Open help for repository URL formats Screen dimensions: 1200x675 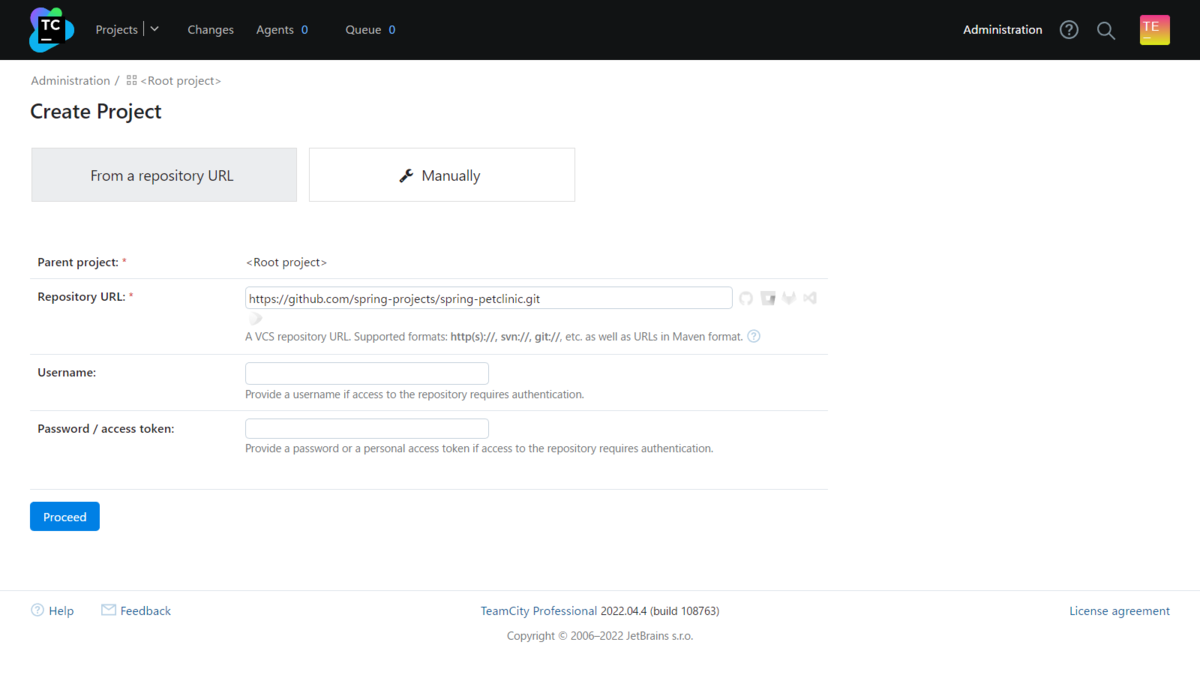pos(754,337)
